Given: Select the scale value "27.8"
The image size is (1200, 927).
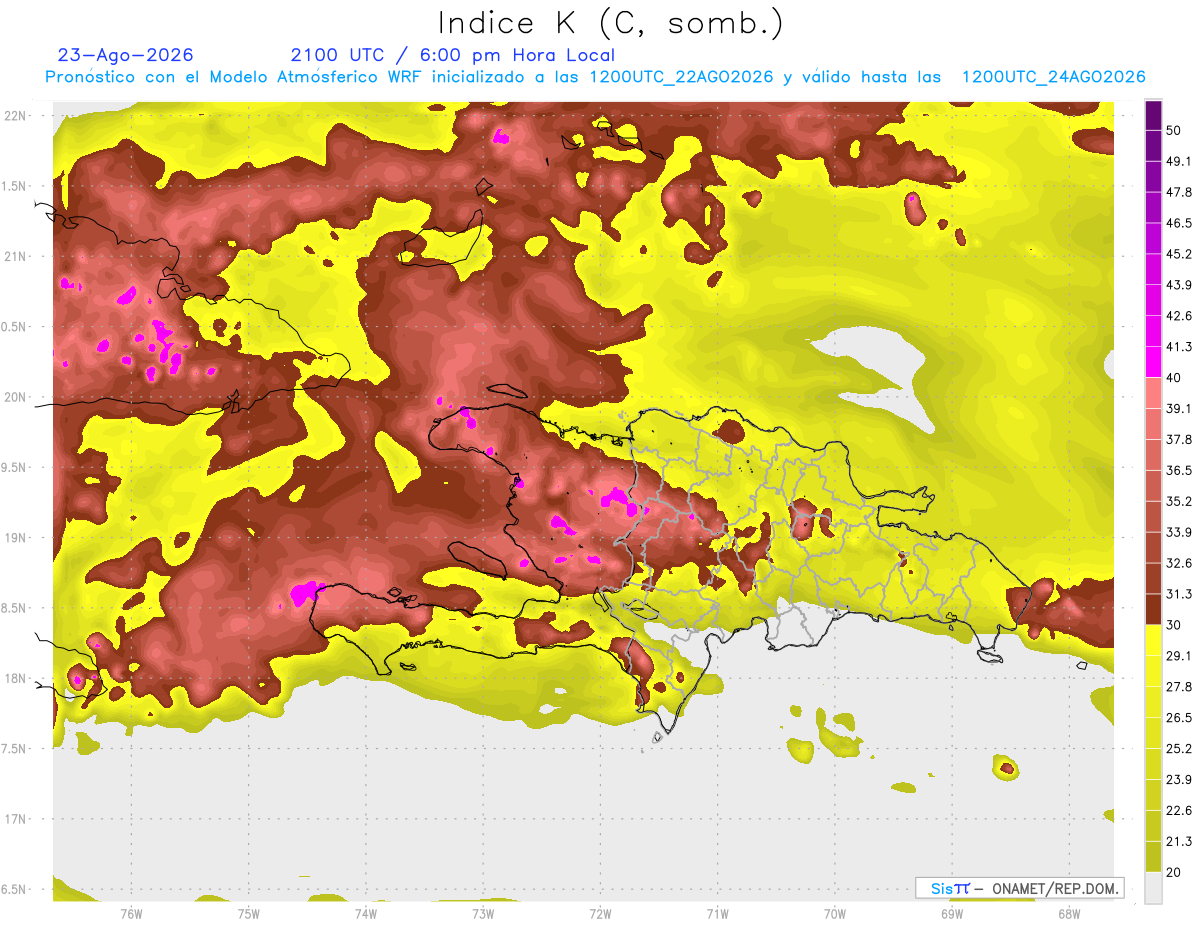Looking at the screenshot, I should (x=1178, y=687).
